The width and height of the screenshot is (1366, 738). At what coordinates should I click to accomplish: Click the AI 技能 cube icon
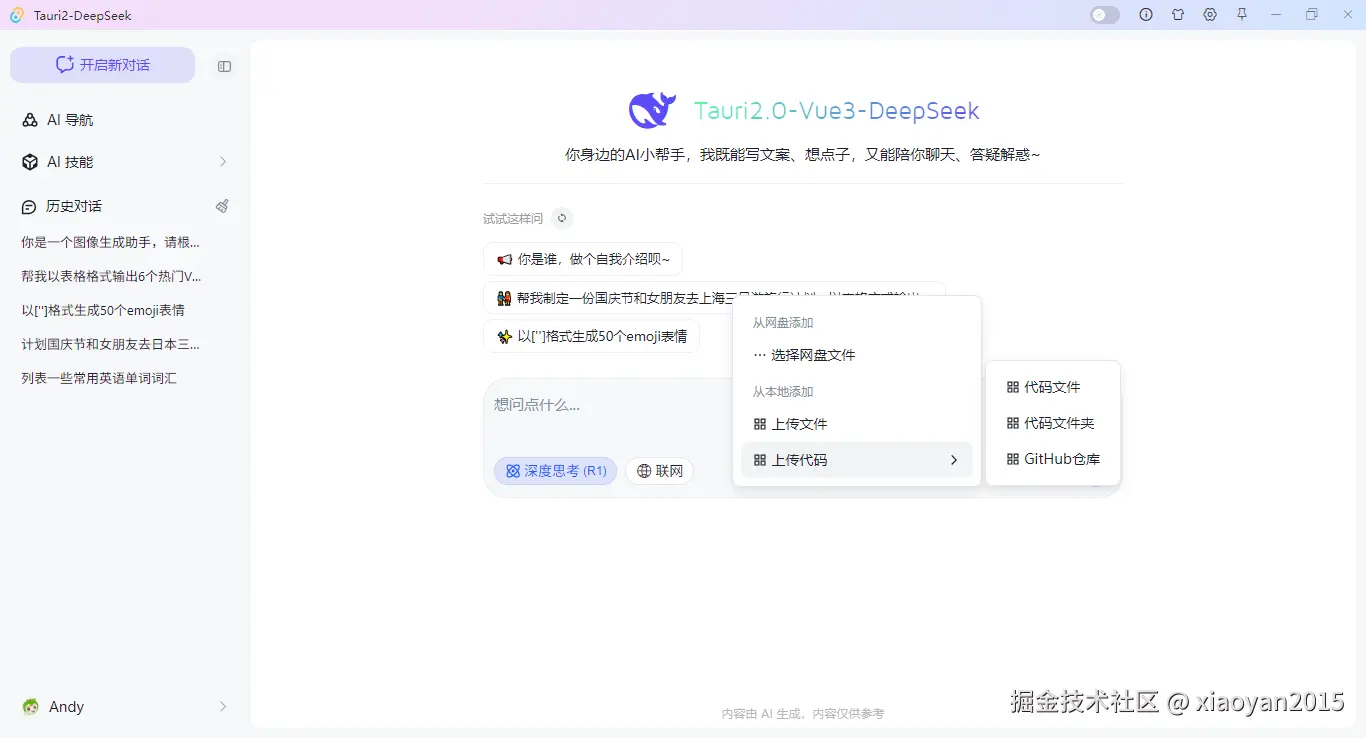click(29, 162)
